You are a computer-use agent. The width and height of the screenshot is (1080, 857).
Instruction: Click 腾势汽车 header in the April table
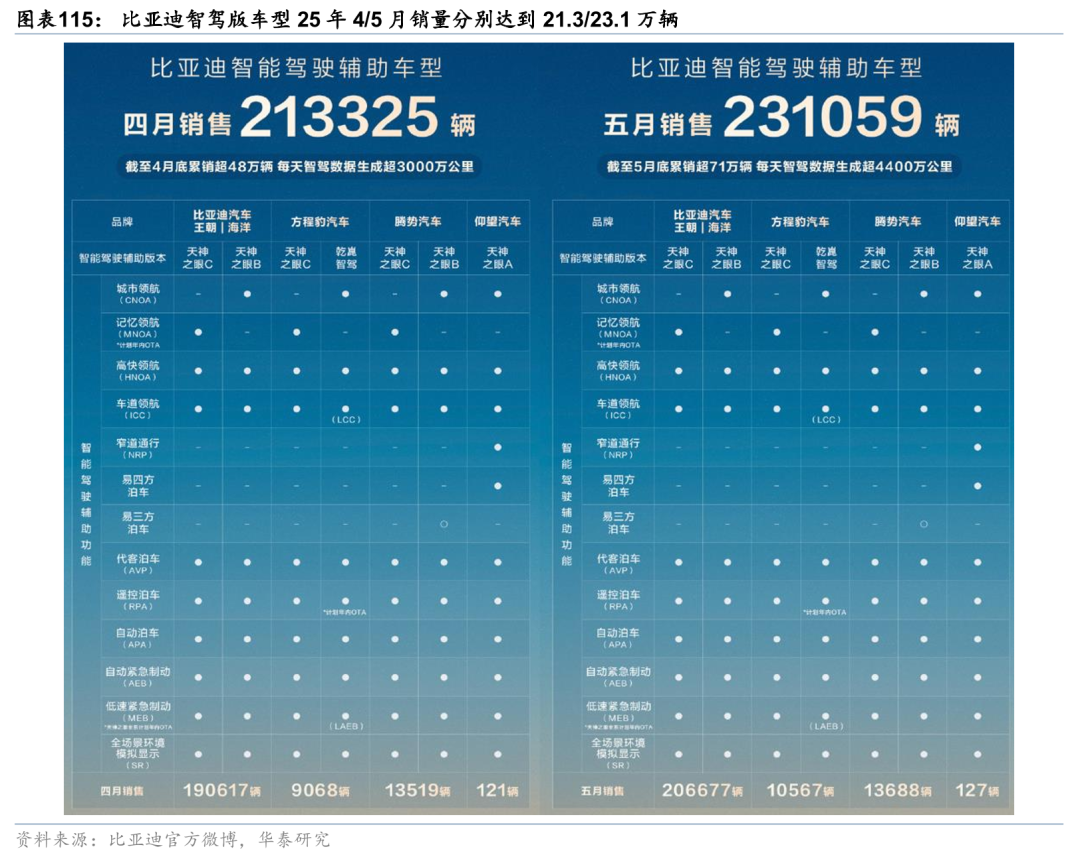pyautogui.click(x=417, y=221)
